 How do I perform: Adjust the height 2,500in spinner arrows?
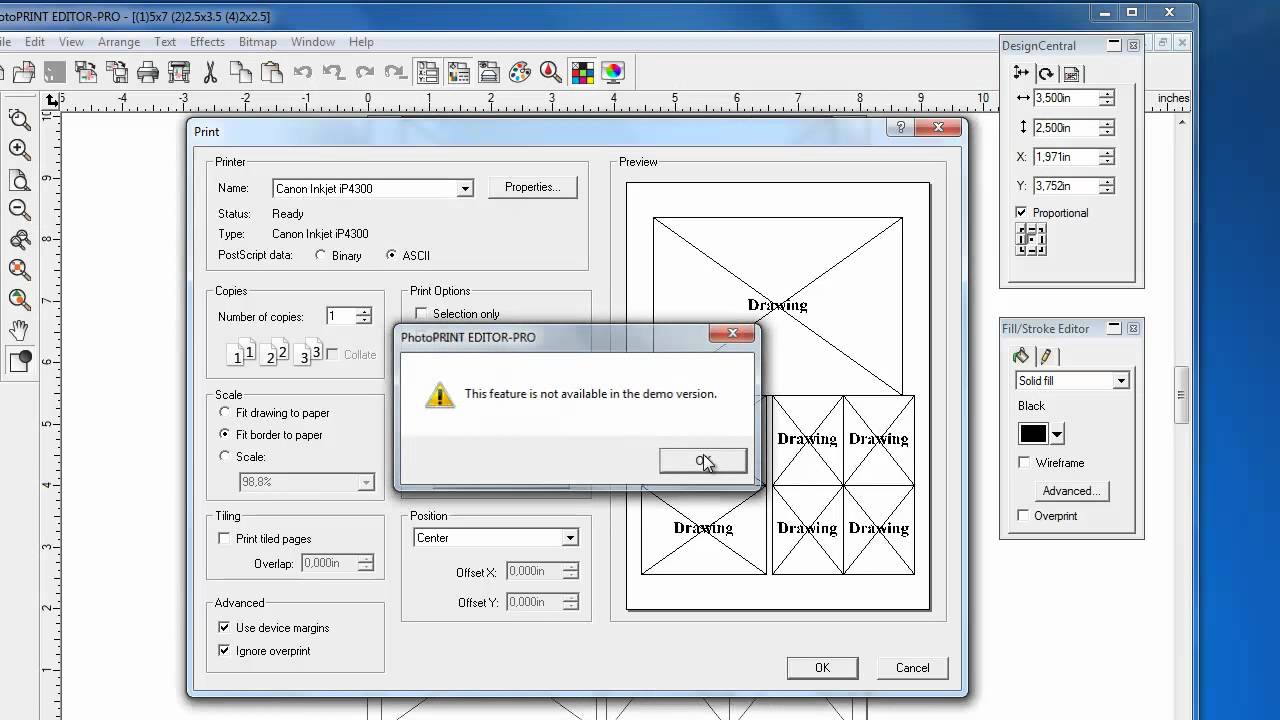[1106, 128]
